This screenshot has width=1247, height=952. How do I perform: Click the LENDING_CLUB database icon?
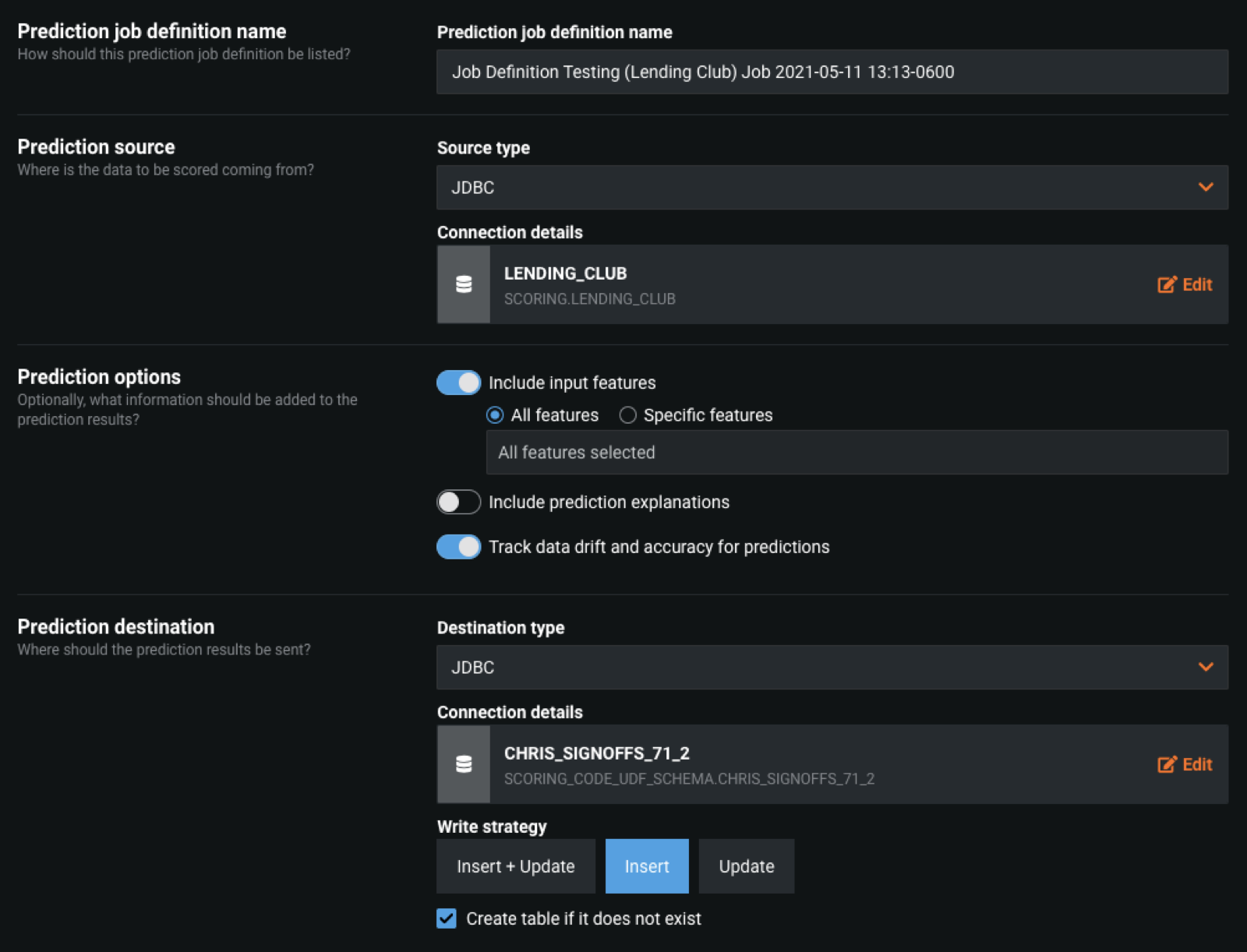pyautogui.click(x=464, y=284)
